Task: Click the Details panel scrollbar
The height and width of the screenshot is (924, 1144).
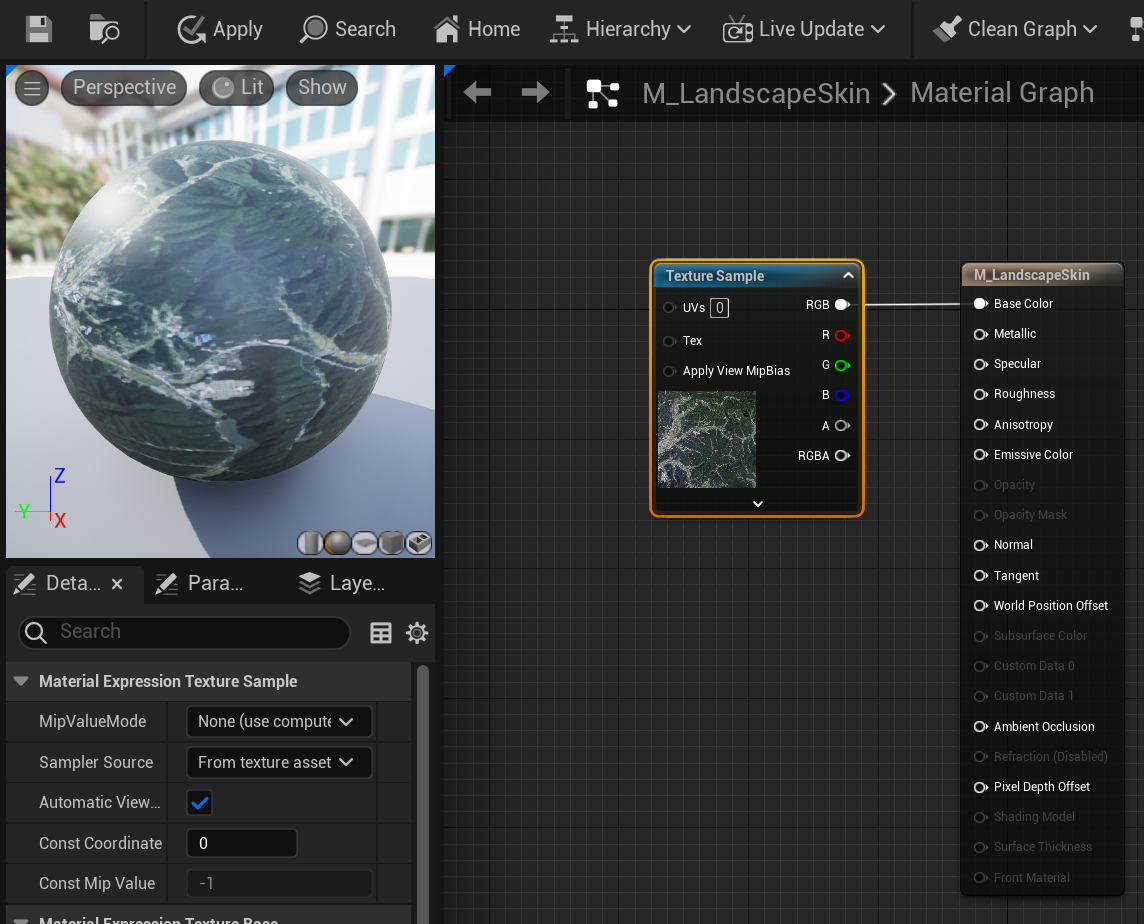Action: point(422,794)
